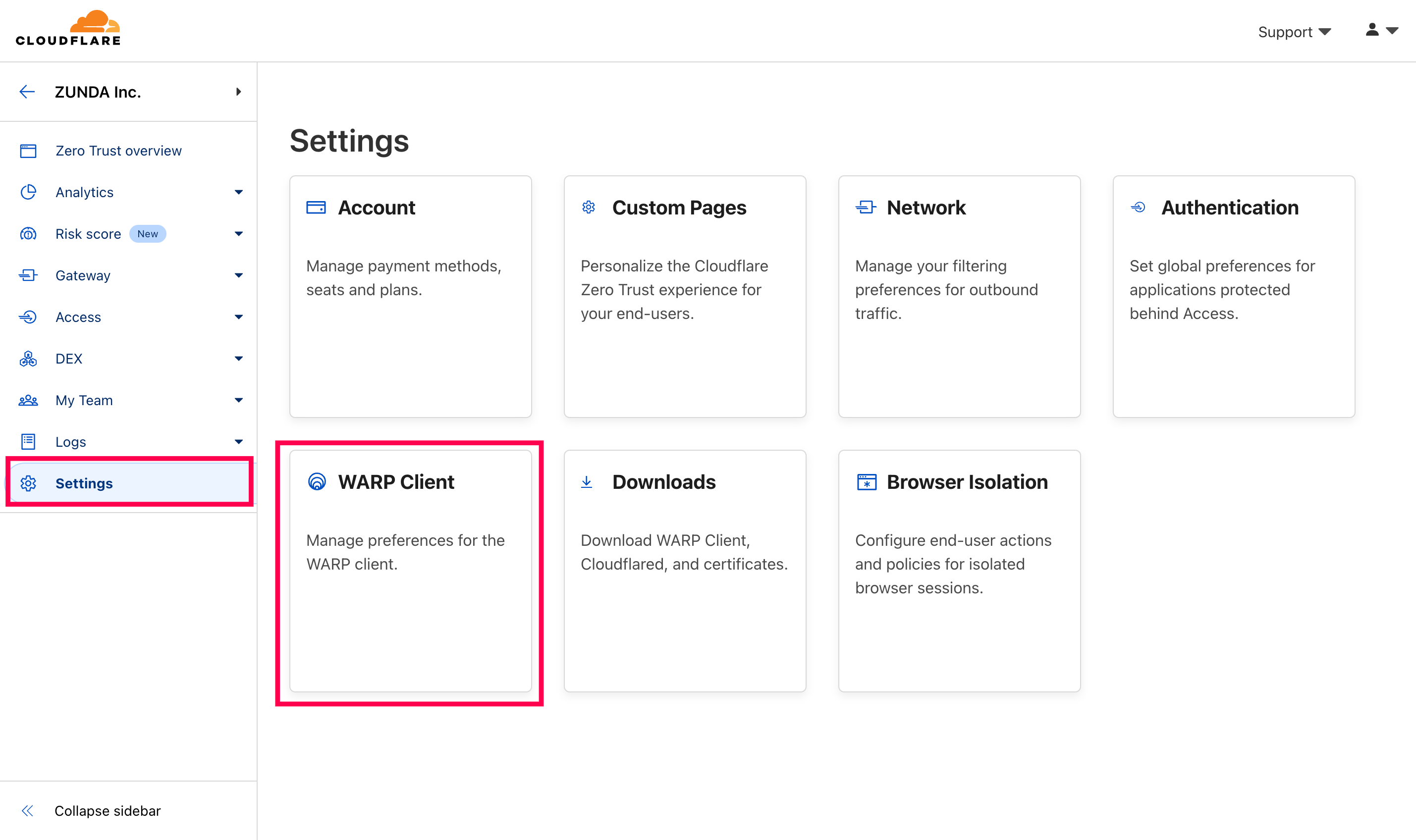
Task: Select My Team in the sidebar
Action: [84, 400]
